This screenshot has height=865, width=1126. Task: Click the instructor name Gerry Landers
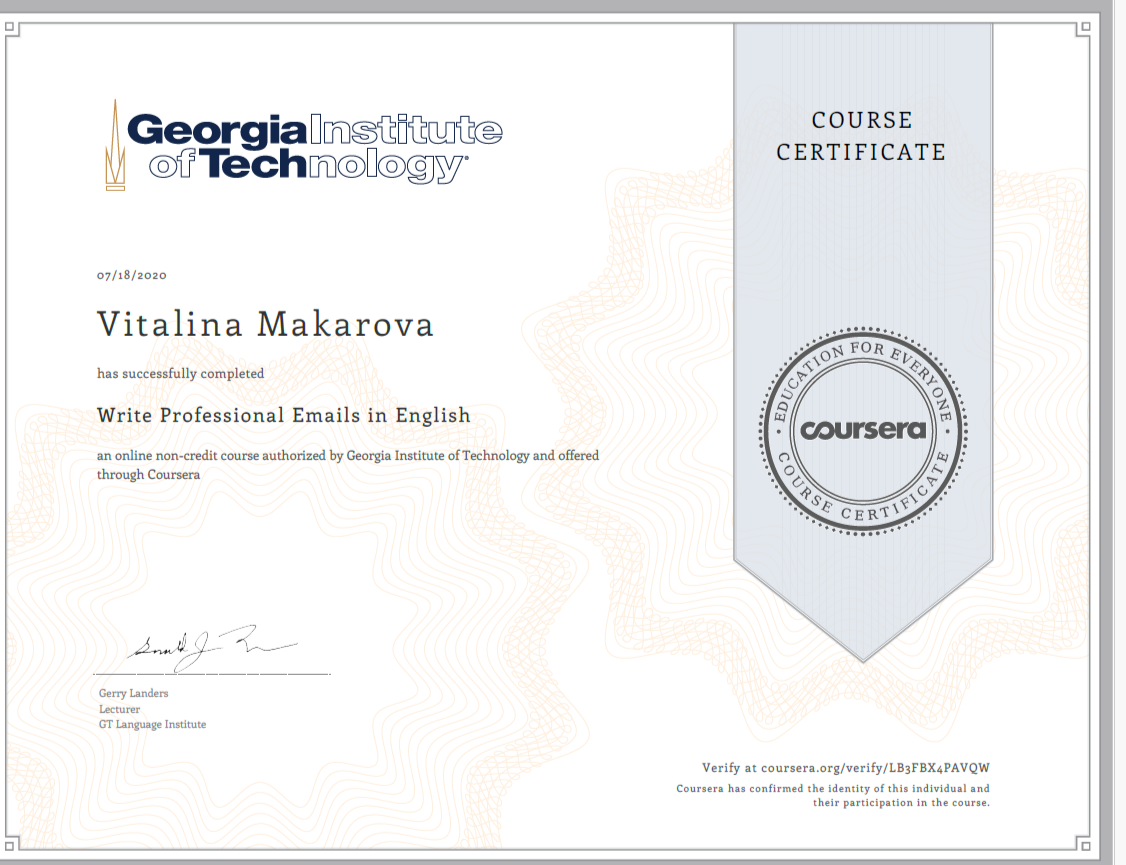[x=133, y=693]
